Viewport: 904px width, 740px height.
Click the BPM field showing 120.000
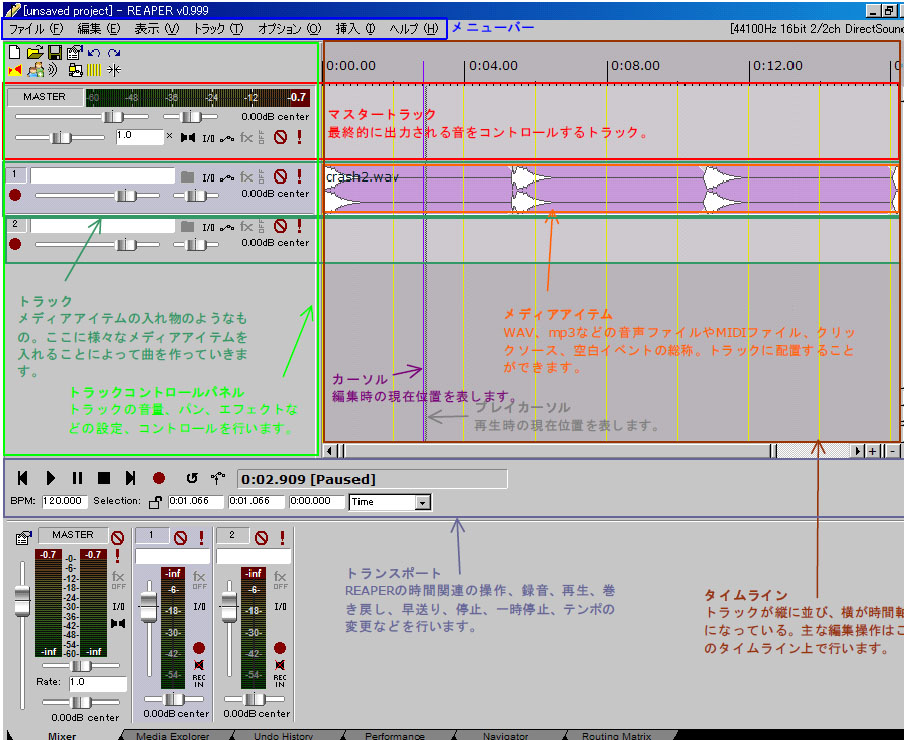(x=65, y=501)
